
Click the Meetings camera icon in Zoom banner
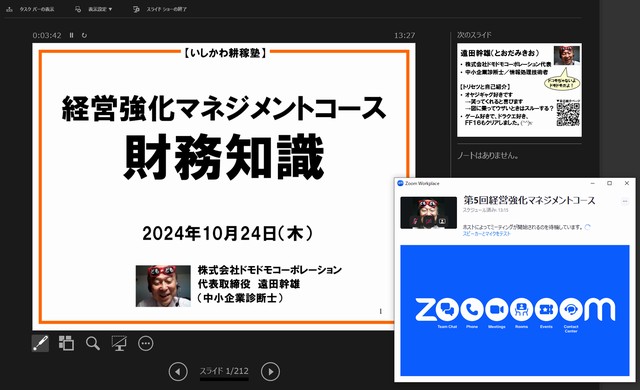click(x=497, y=310)
